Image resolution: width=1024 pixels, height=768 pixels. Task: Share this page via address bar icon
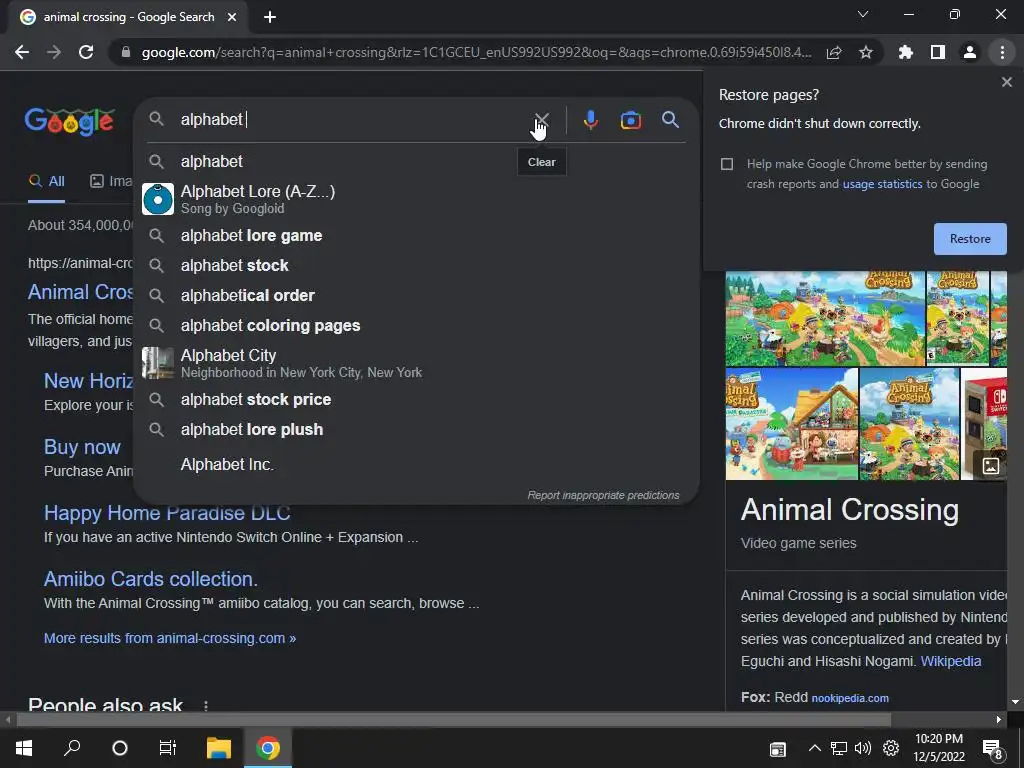(834, 52)
